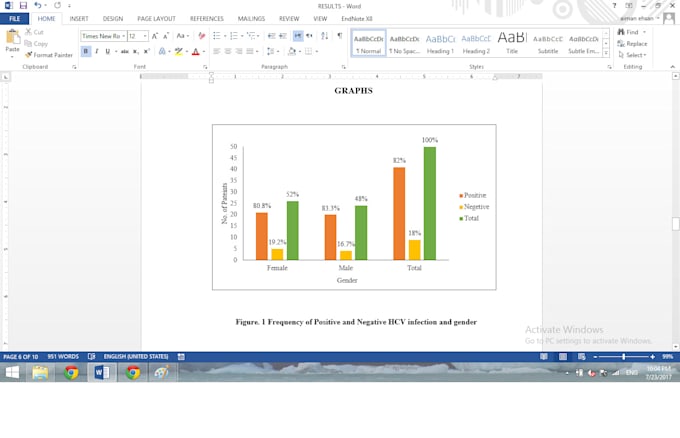Image resolution: width=680 pixels, height=438 pixels.
Task: Click the Clear All Formatting icon
Action: [x=199, y=36]
